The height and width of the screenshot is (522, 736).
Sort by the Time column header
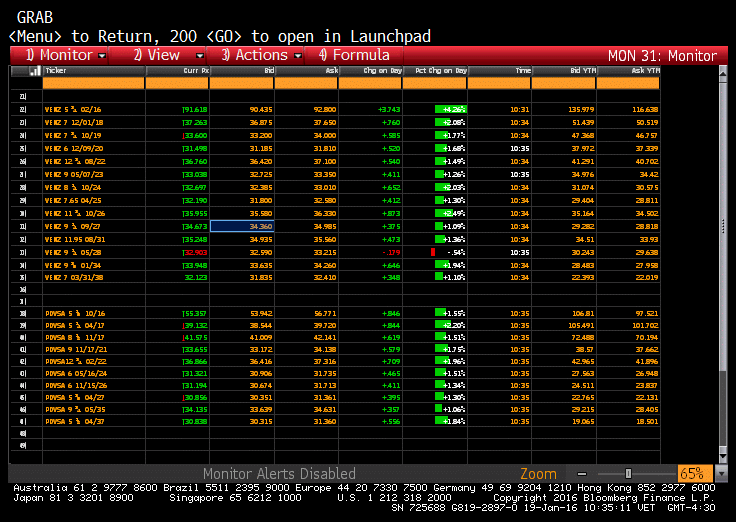tap(500, 71)
